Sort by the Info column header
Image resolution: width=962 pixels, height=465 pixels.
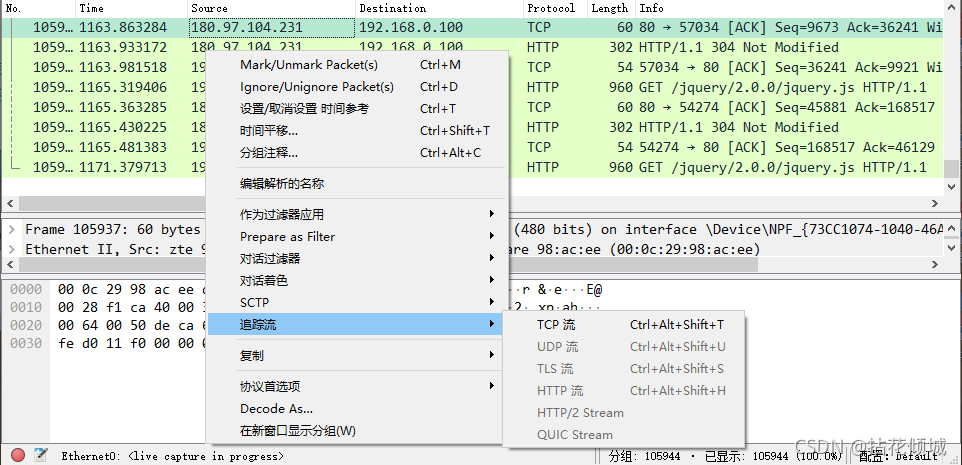point(790,8)
